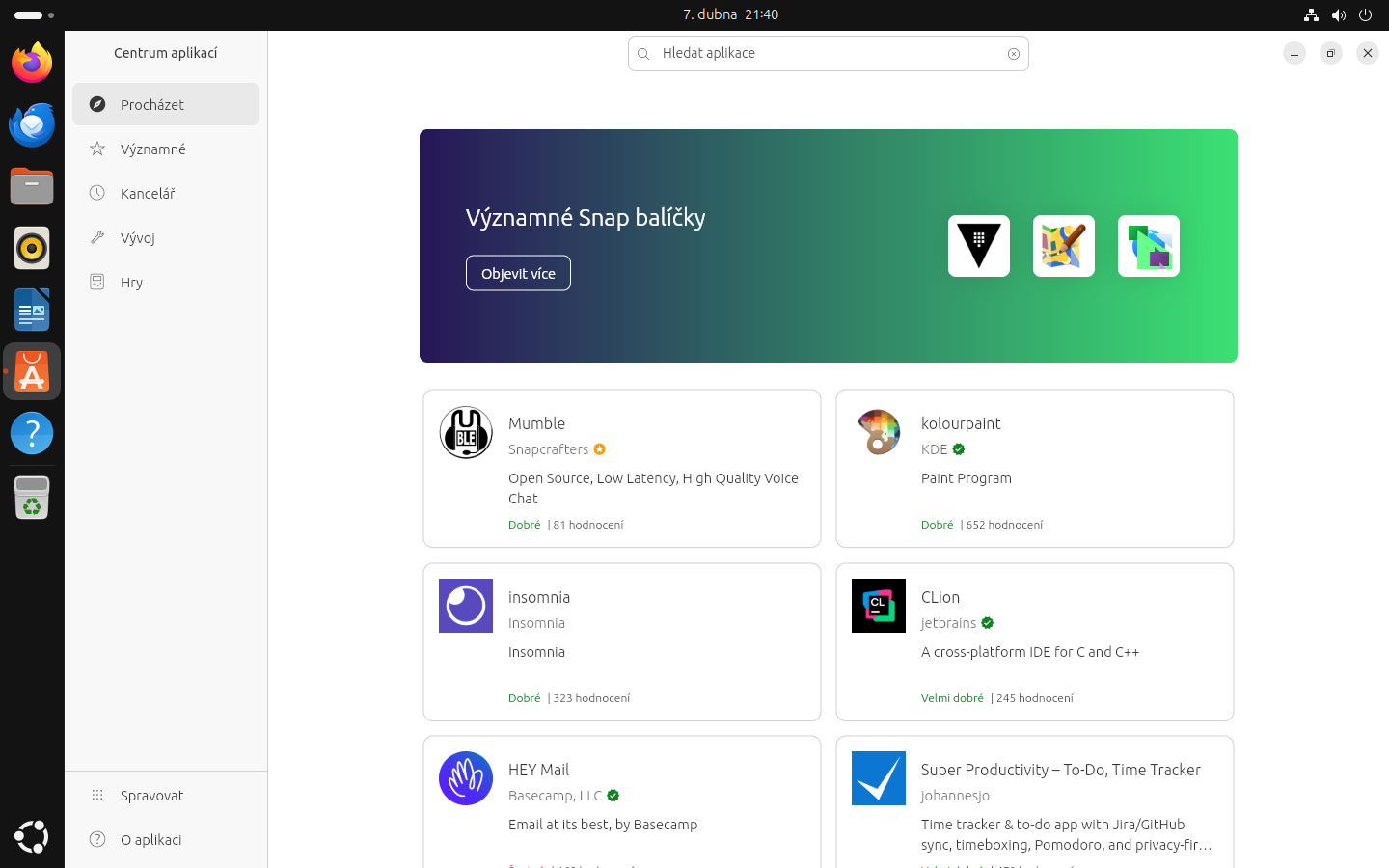Clear the search field with the X icon

click(1013, 54)
